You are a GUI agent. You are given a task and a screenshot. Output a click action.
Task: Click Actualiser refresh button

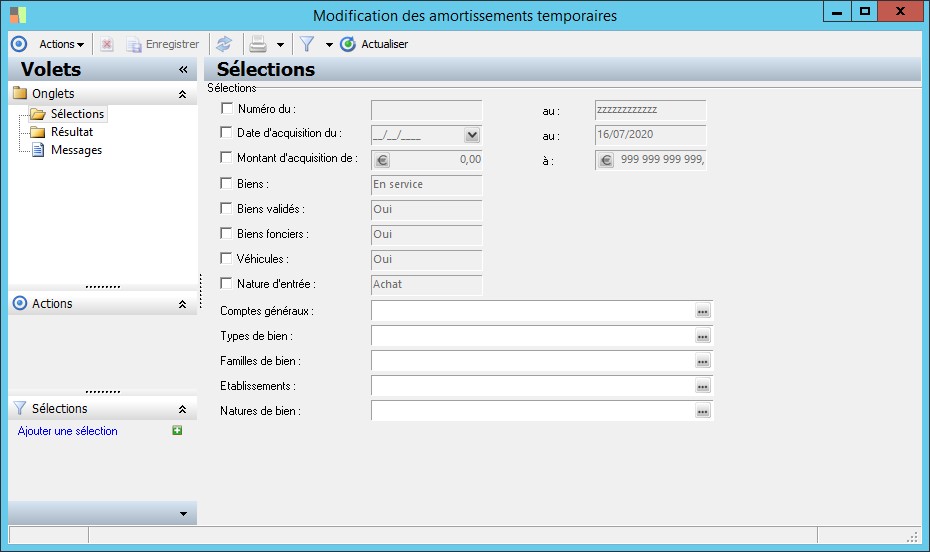point(374,44)
